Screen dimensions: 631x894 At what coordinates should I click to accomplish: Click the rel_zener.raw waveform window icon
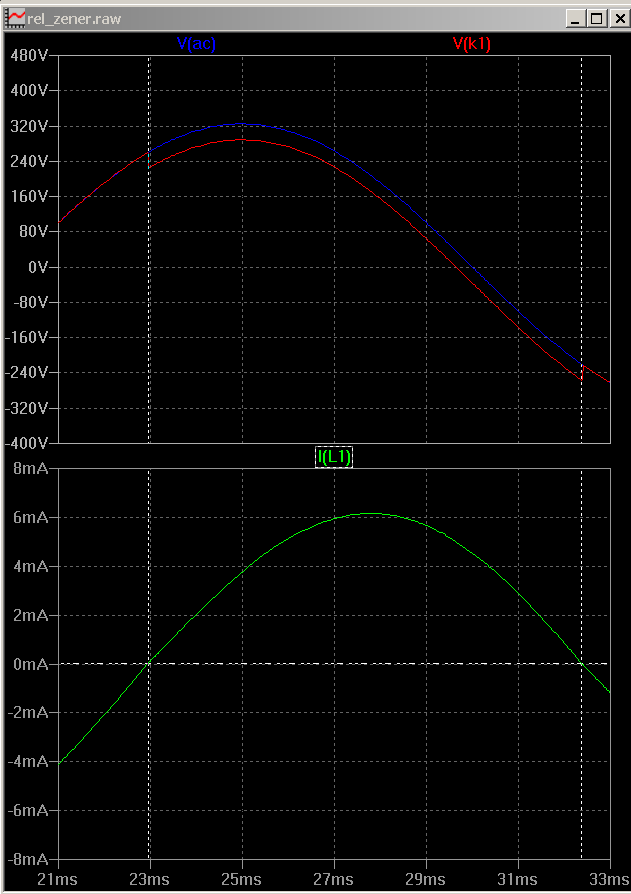pos(16,18)
